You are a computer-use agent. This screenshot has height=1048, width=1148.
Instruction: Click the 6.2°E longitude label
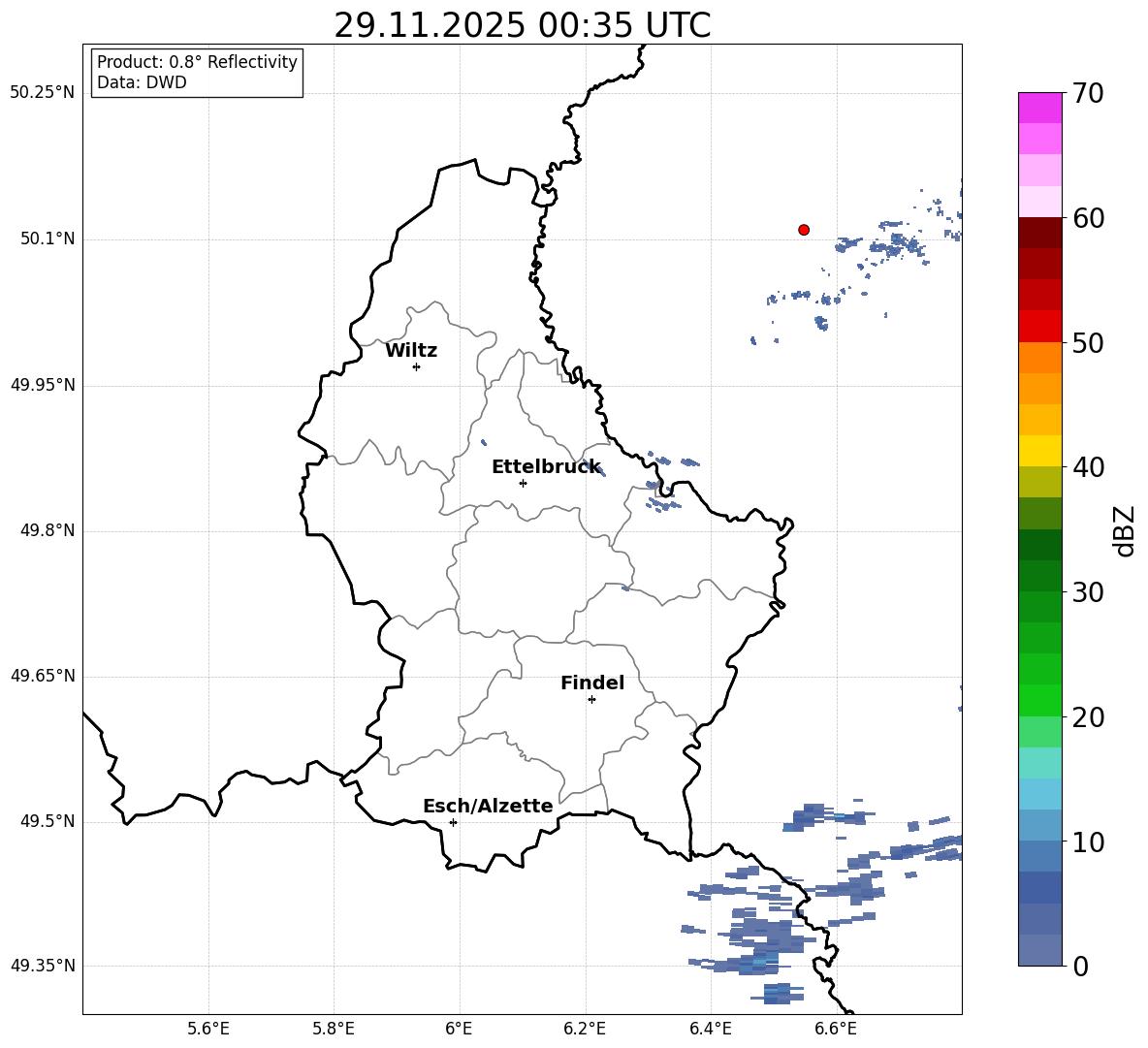585,1029
